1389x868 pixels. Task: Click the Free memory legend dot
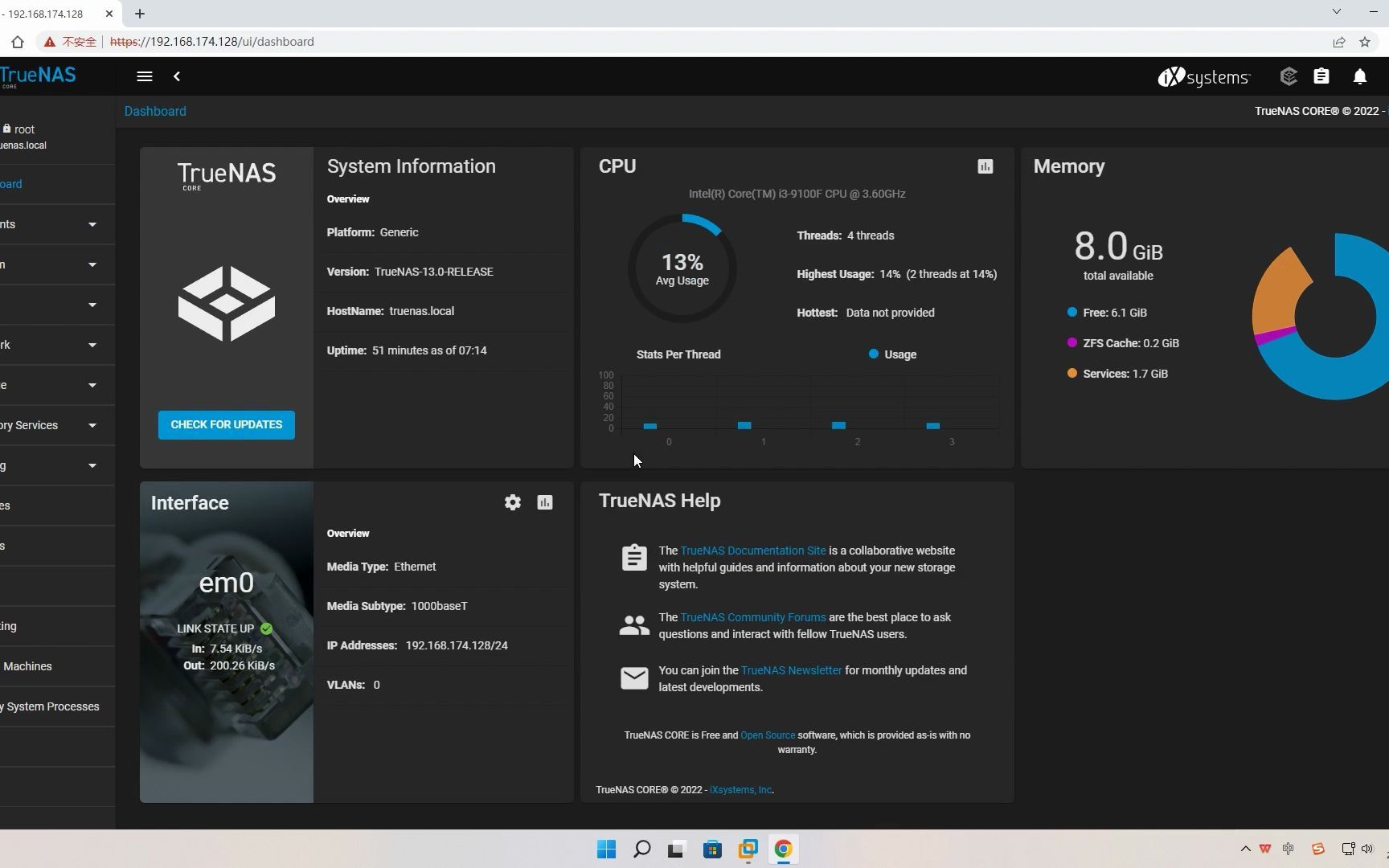pos(1072,312)
